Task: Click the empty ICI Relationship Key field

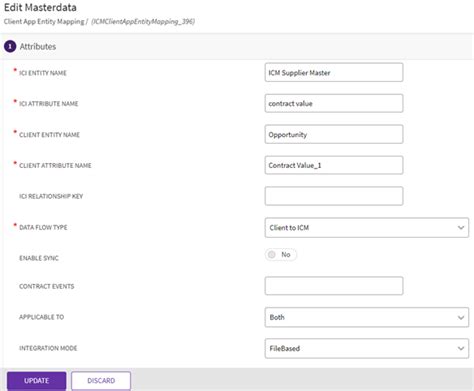Action: click(334, 196)
